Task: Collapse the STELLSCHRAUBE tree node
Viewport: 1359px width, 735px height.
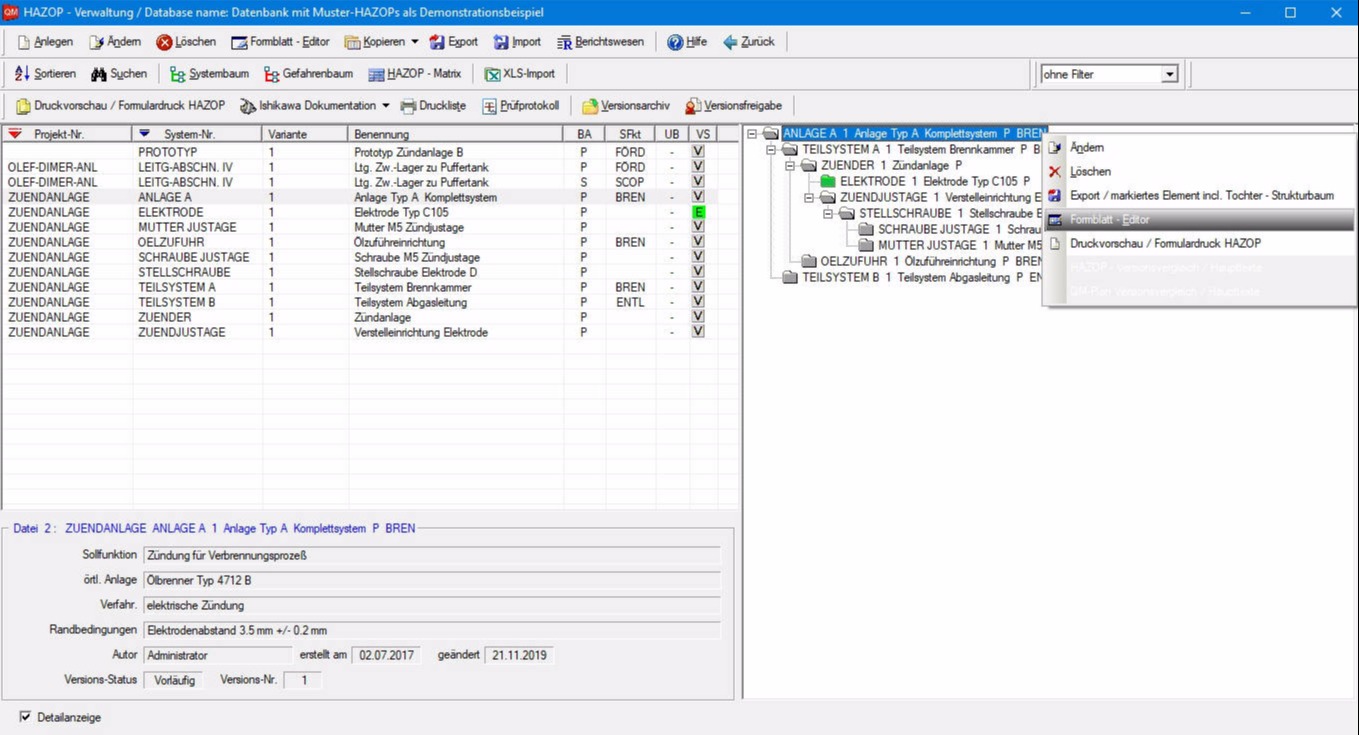Action: click(x=828, y=213)
